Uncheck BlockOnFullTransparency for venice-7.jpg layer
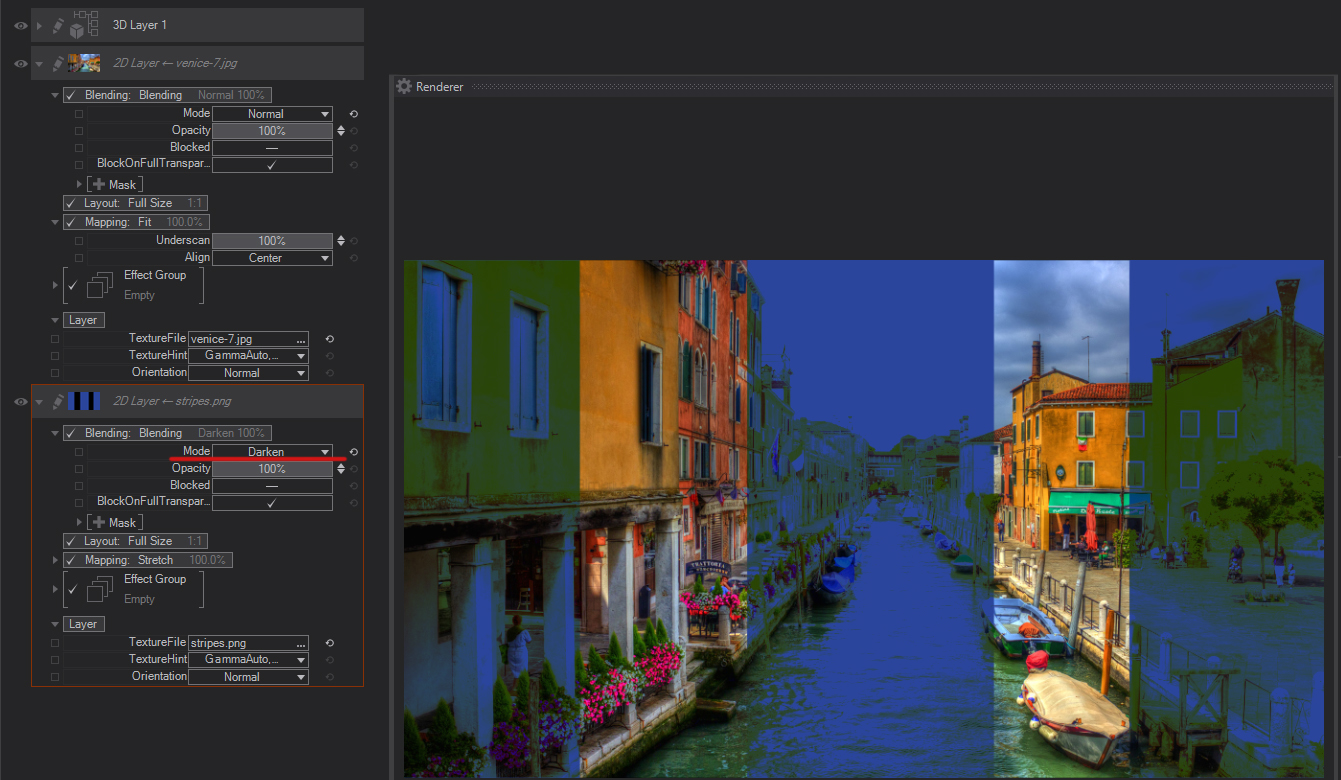 271,165
